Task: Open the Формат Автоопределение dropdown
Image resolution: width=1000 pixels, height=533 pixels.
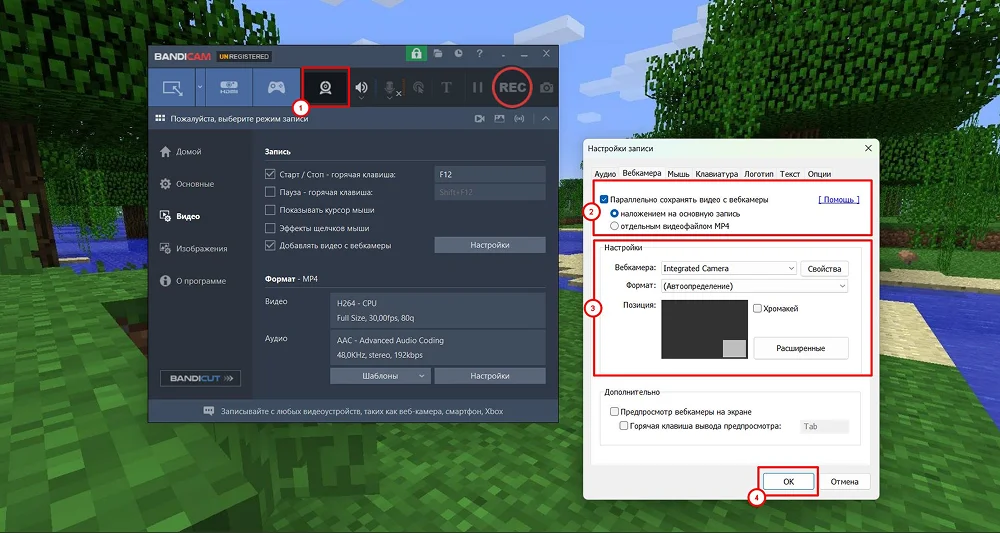Action: click(754, 286)
